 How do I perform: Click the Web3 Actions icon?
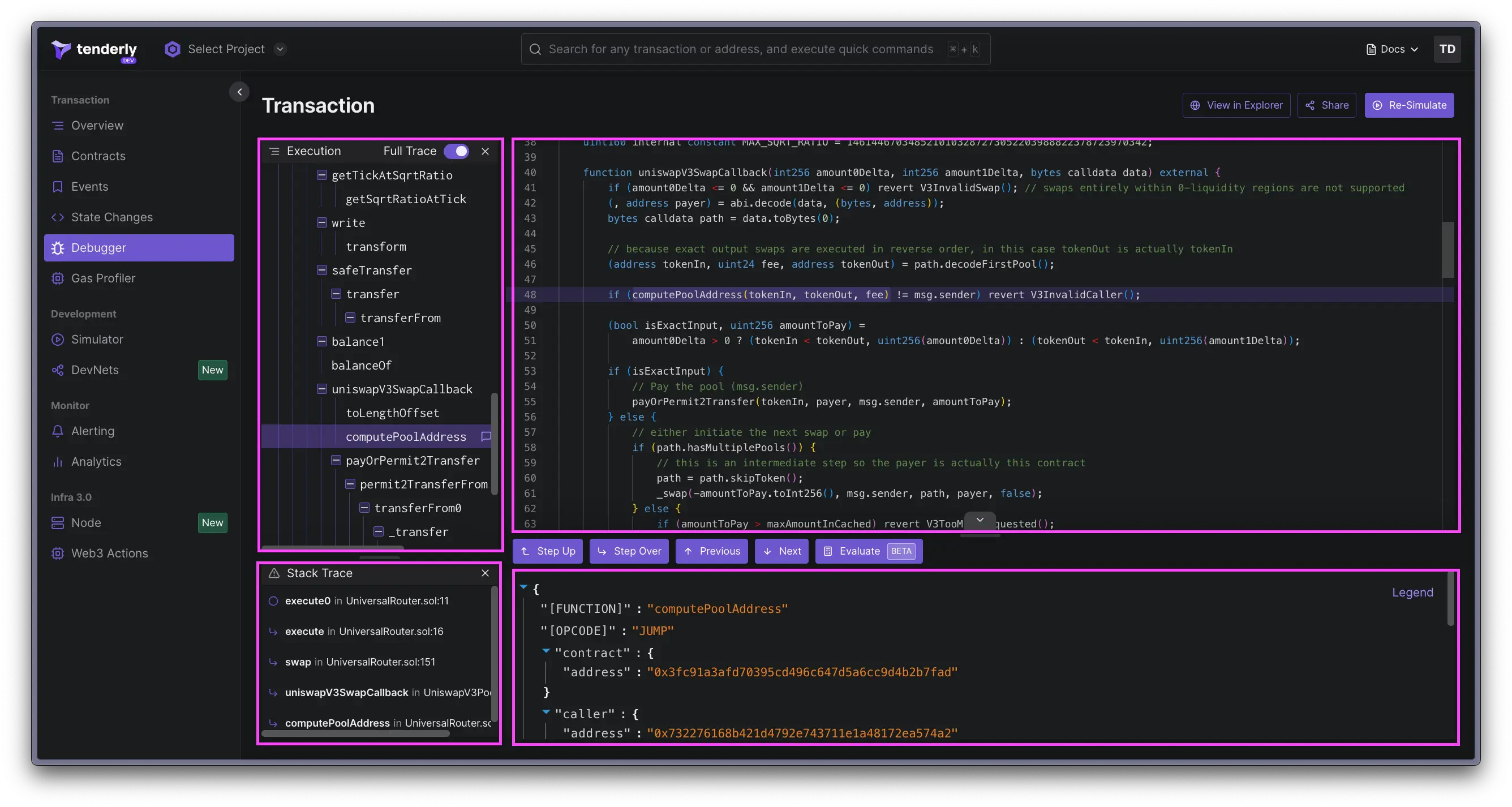point(58,553)
